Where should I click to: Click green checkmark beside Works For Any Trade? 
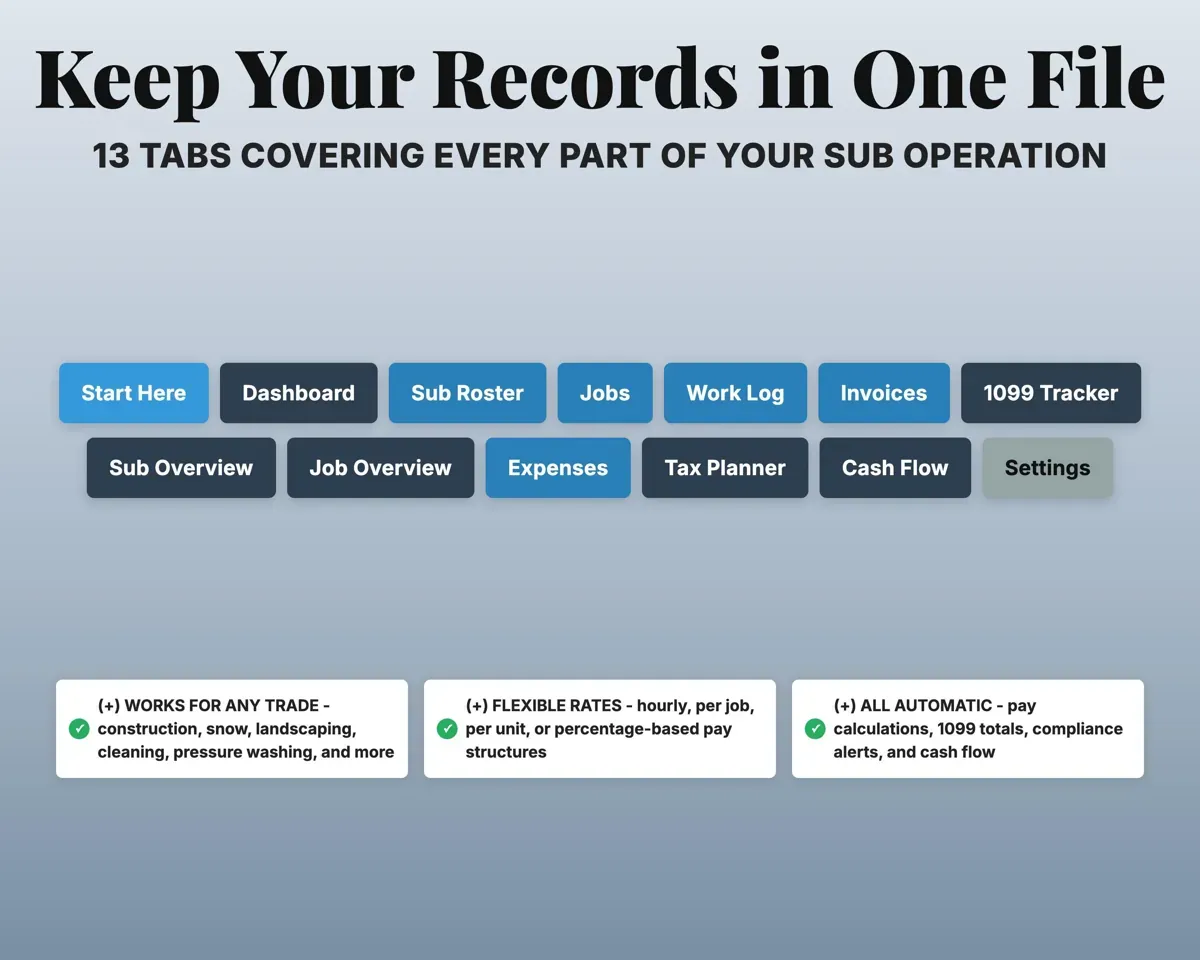point(79,729)
